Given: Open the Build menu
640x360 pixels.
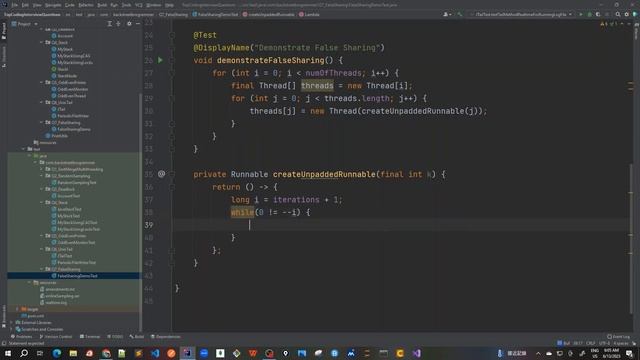Looking at the screenshot, I should click(x=102, y=5).
